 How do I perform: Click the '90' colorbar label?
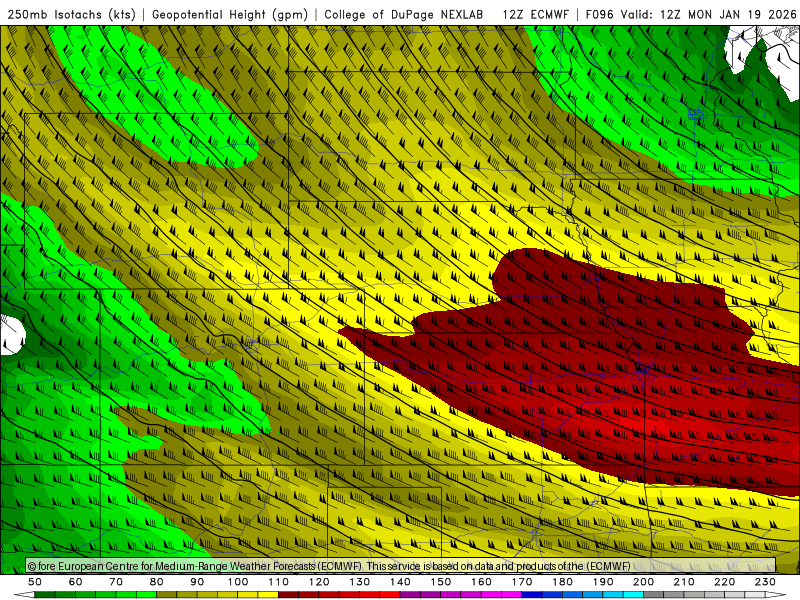point(197,582)
